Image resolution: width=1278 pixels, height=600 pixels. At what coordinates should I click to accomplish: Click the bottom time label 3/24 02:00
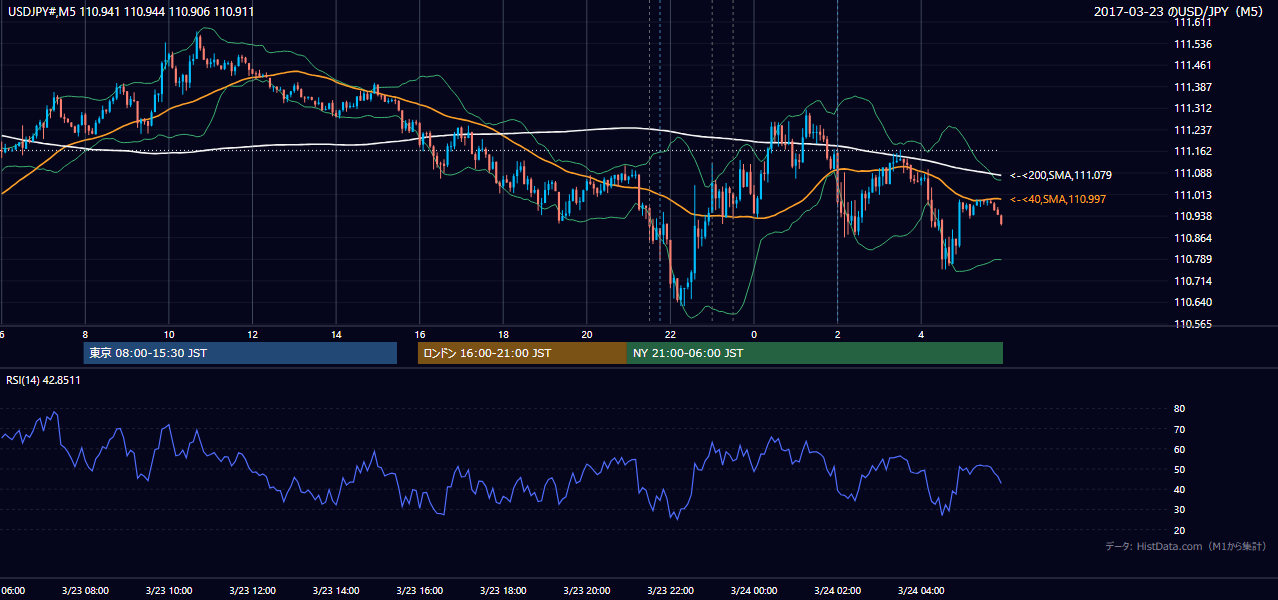click(x=837, y=590)
